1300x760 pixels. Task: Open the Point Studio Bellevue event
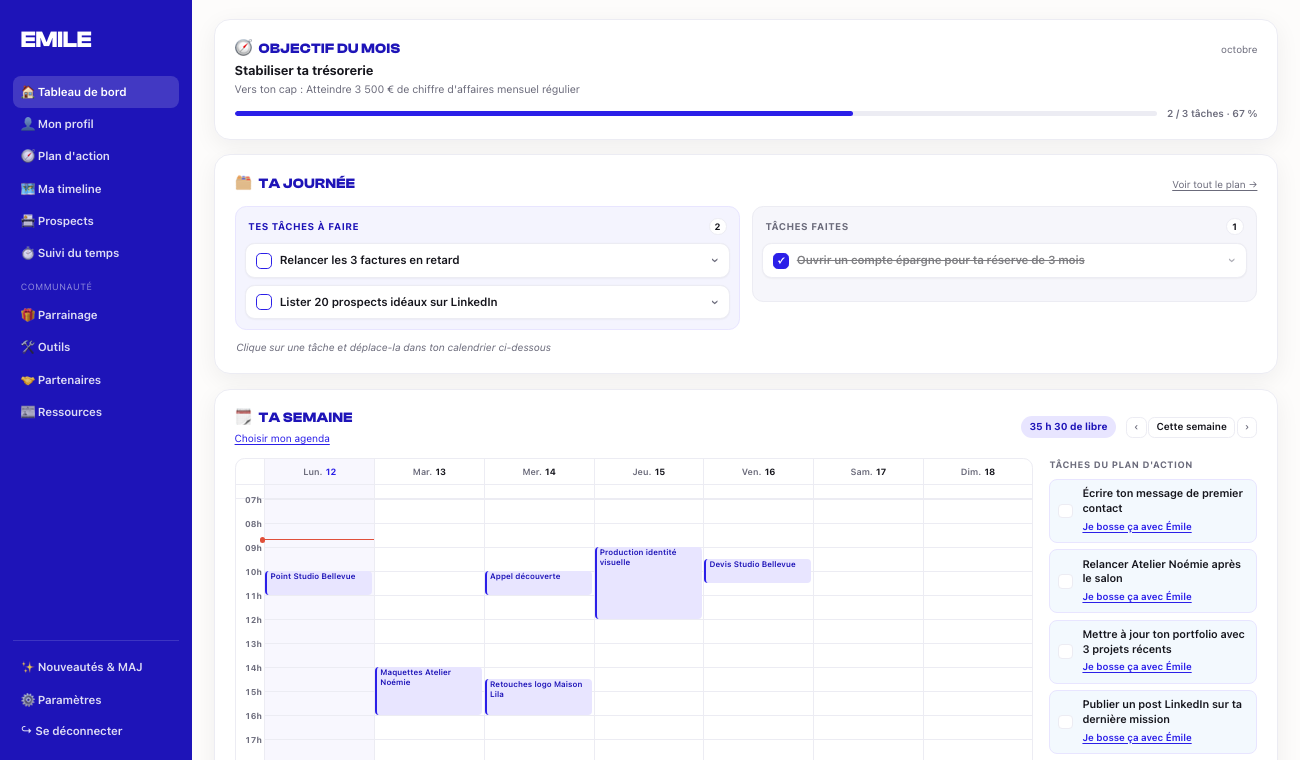tap(318, 583)
